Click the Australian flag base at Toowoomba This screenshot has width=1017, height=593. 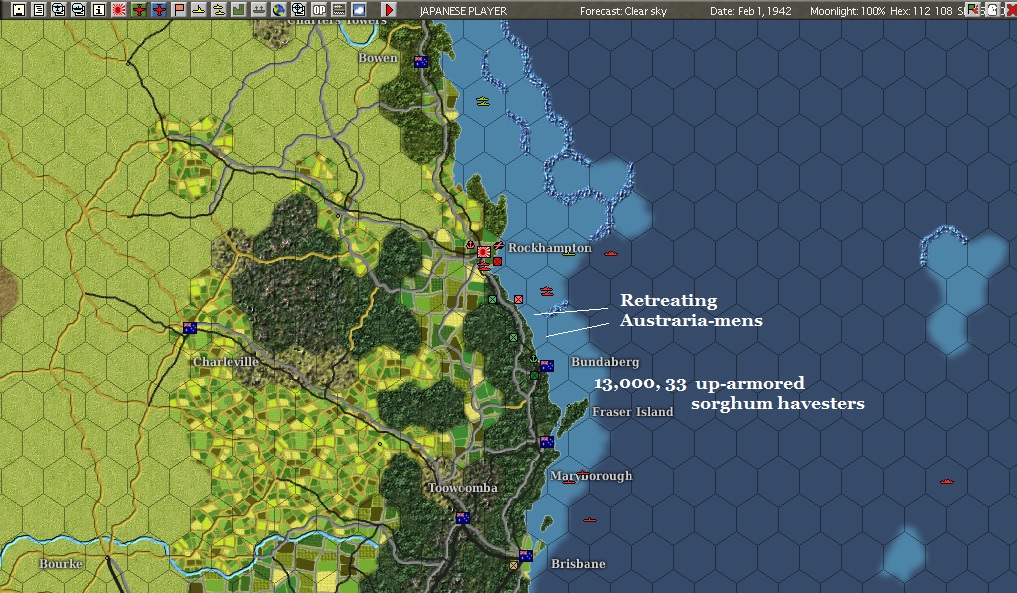(x=462, y=518)
